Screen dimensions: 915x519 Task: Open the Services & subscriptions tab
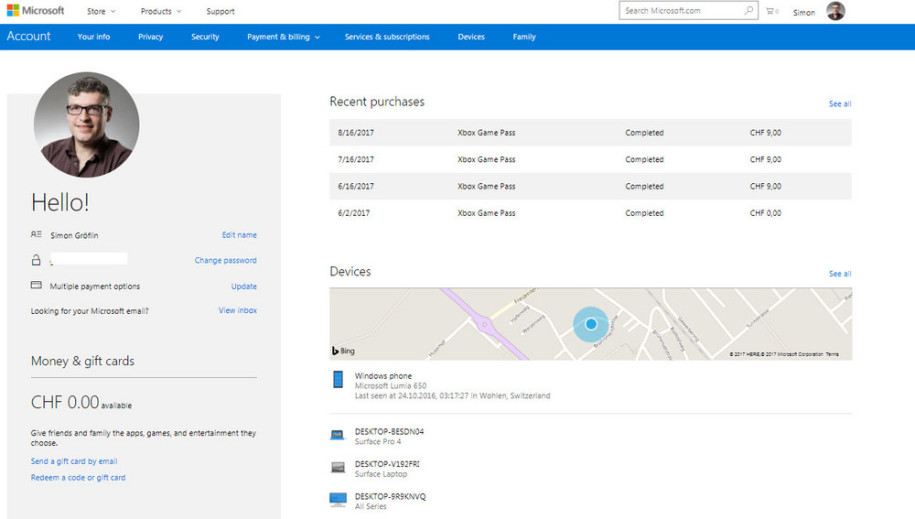[x=387, y=37]
